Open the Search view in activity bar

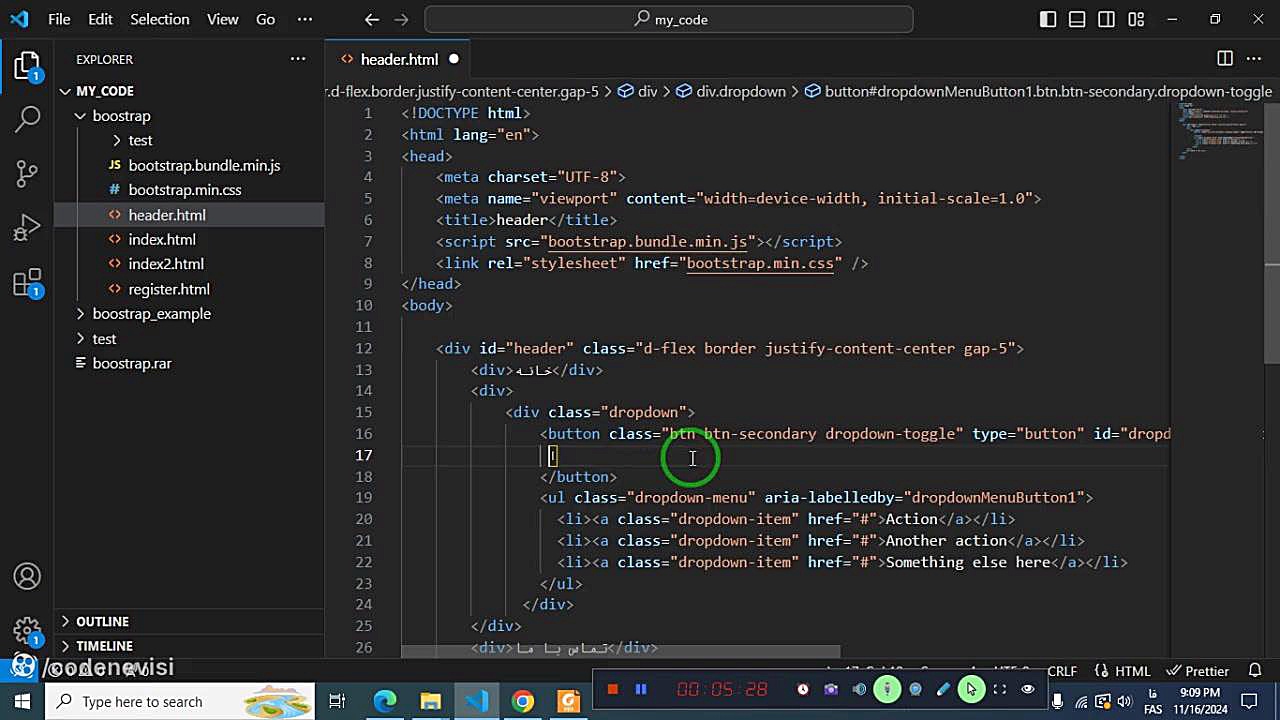[28, 120]
